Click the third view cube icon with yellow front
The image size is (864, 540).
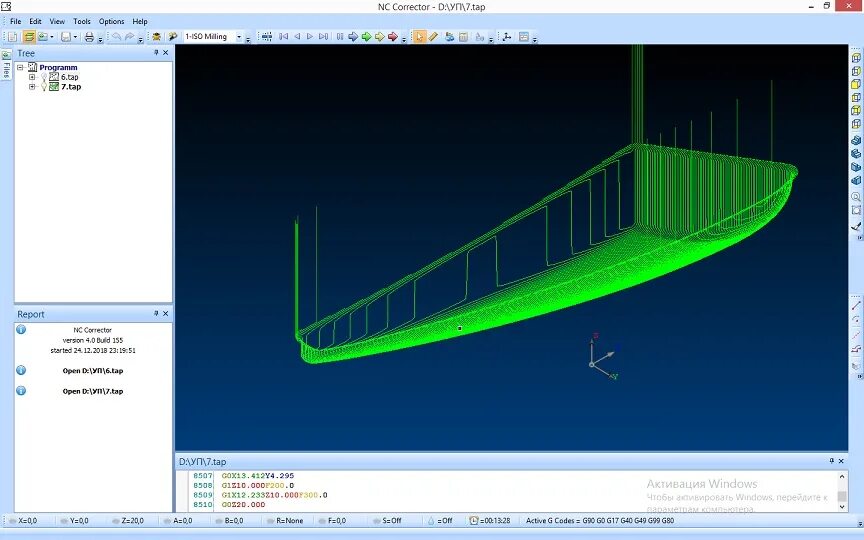856,84
